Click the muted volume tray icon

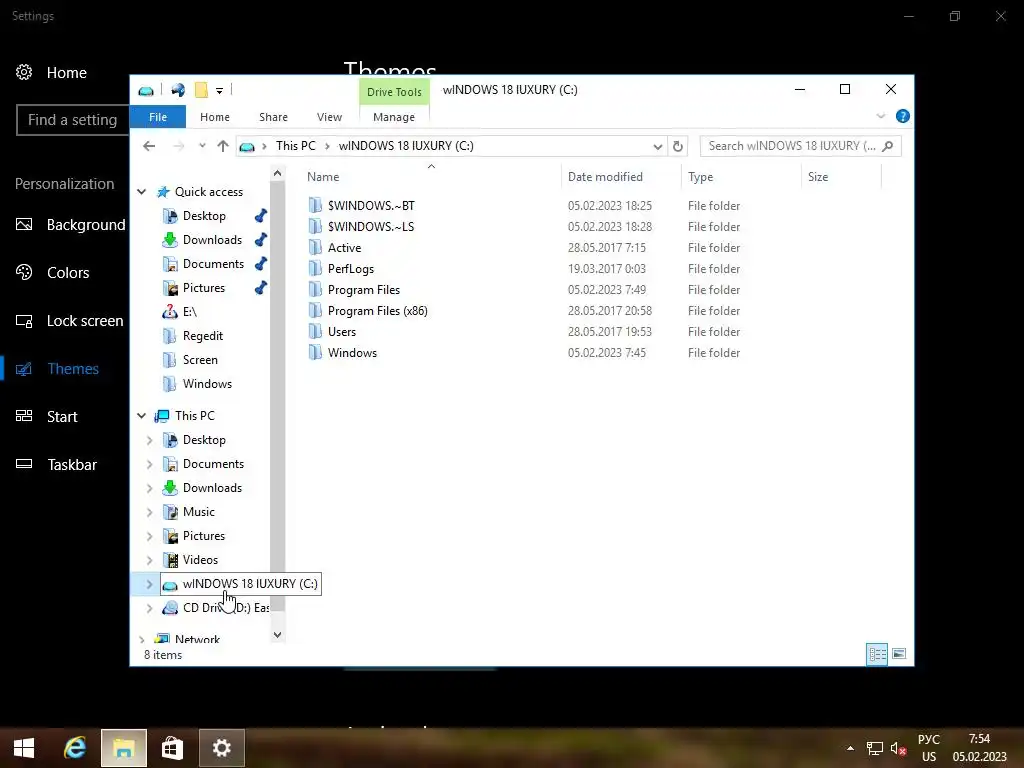tap(899, 748)
